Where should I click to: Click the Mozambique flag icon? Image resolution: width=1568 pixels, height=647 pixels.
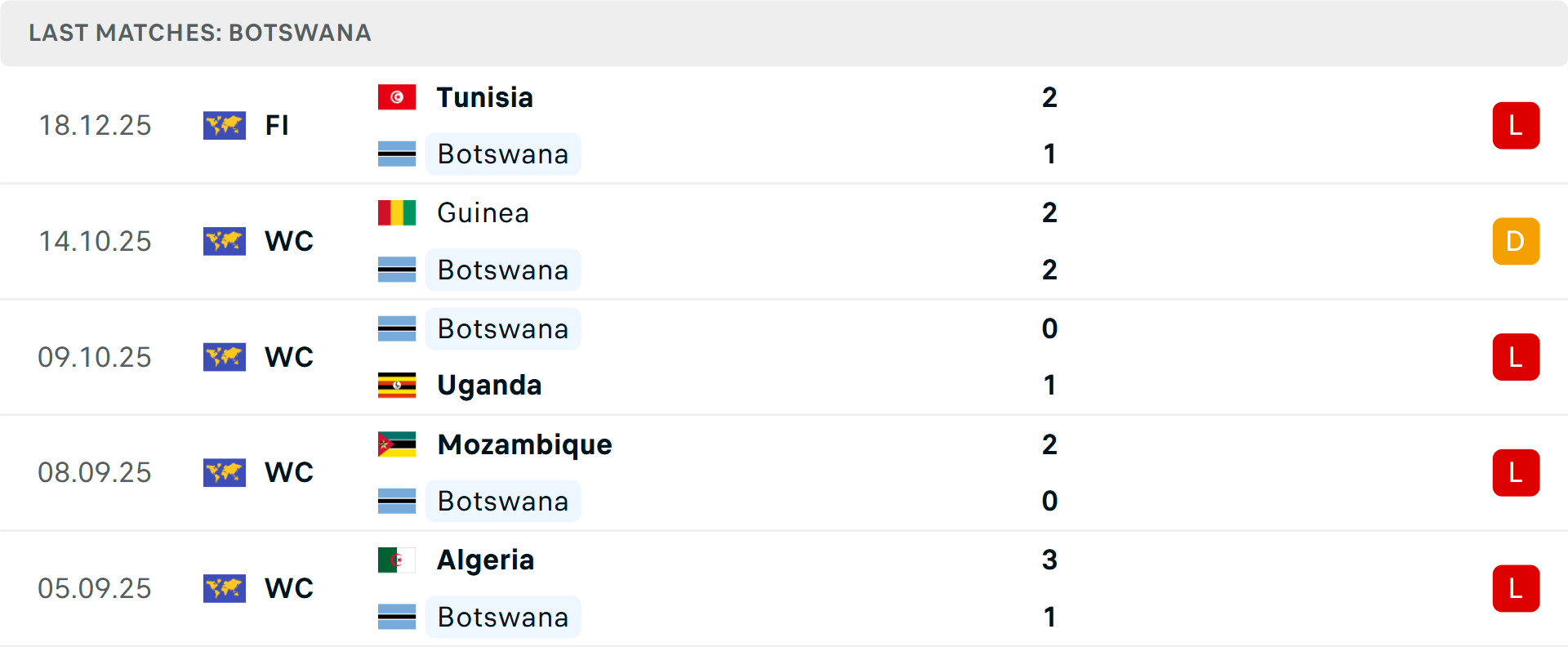[x=397, y=444]
